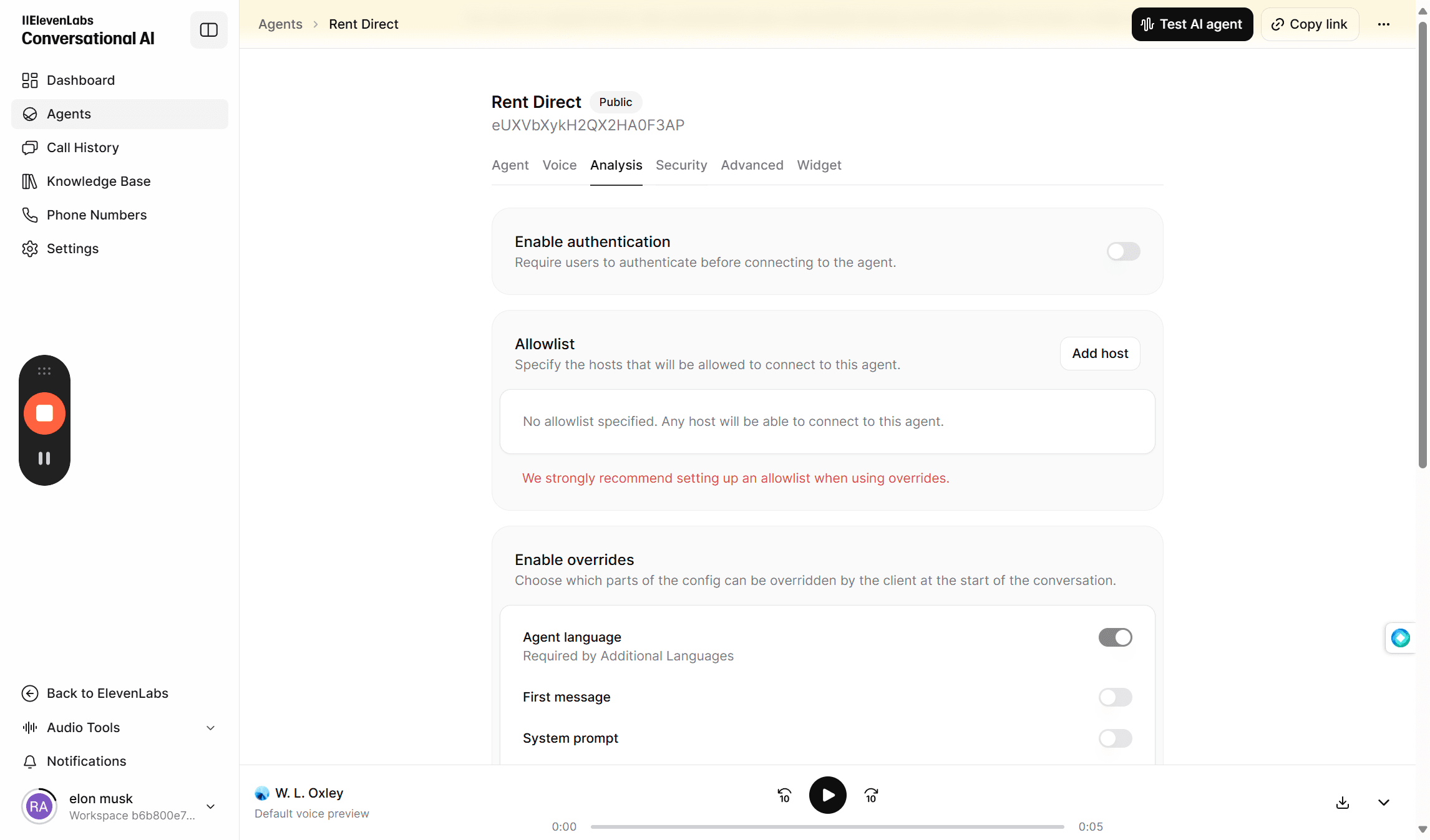Go to Agents breadcrumb link
The image size is (1430, 840).
click(281, 24)
